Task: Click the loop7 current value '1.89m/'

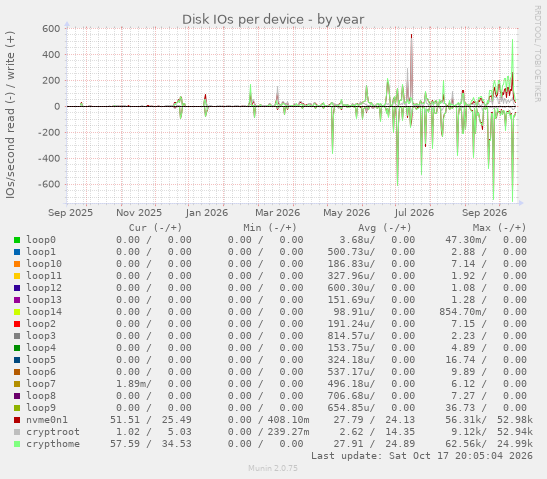Action: 134,384
